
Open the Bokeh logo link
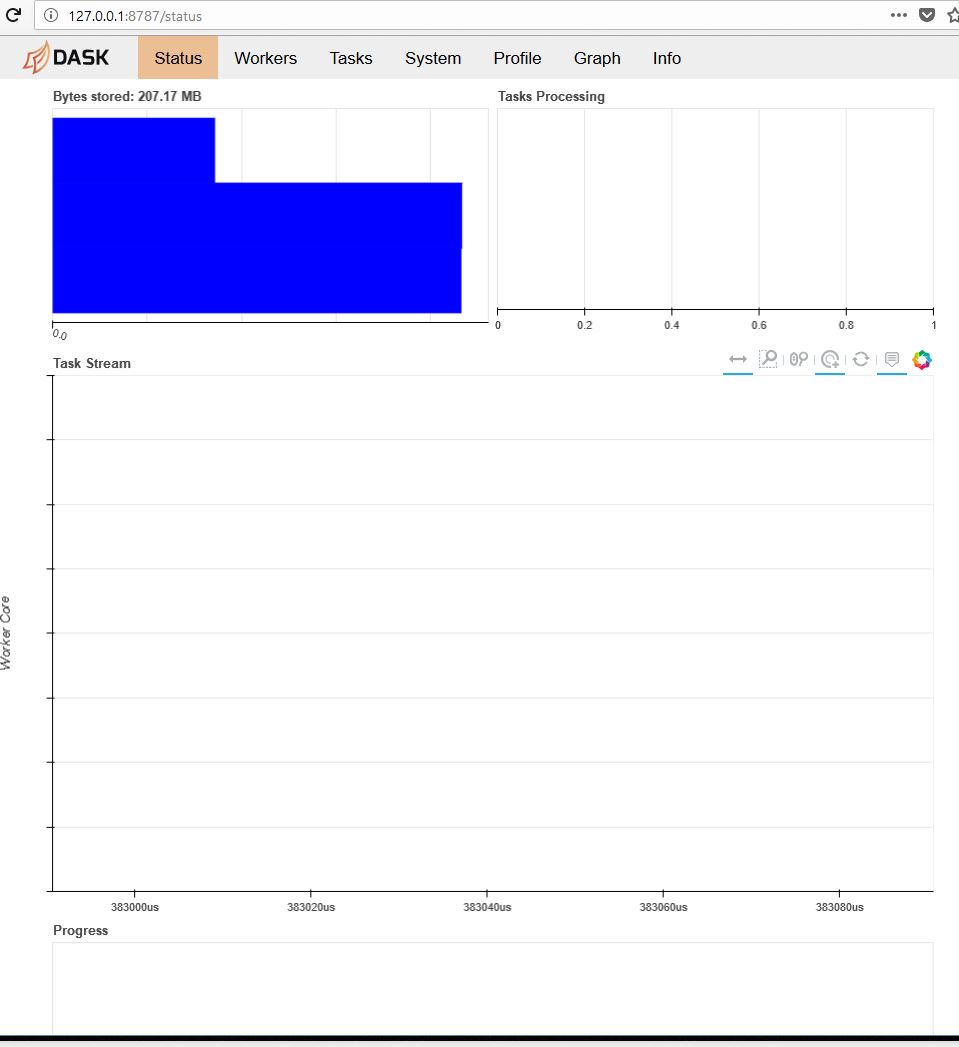[x=921, y=359]
